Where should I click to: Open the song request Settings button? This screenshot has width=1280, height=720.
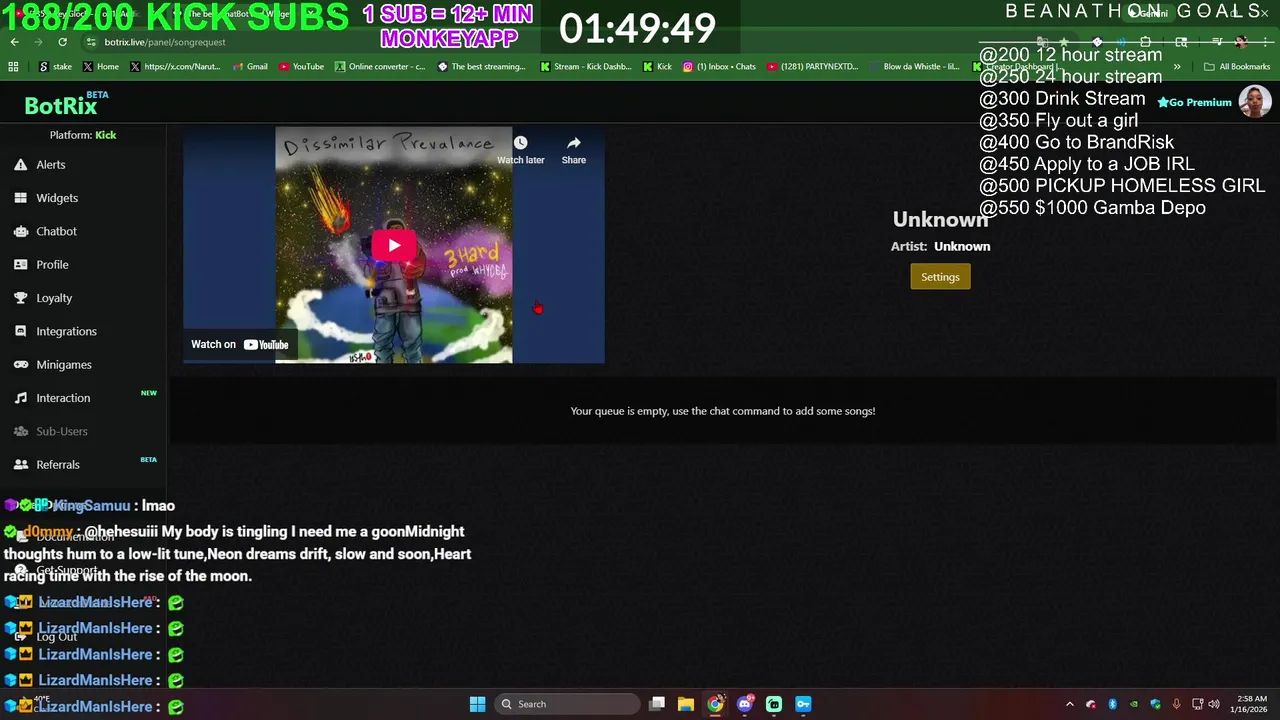tap(940, 277)
